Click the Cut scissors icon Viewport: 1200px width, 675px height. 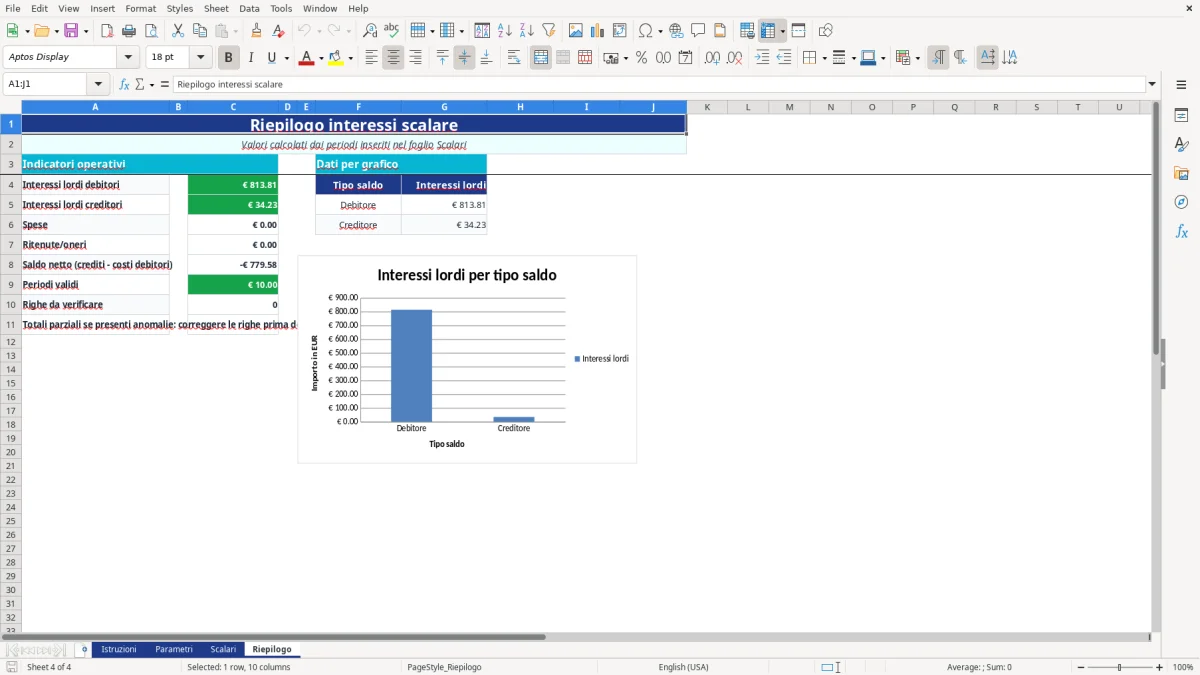click(178, 31)
